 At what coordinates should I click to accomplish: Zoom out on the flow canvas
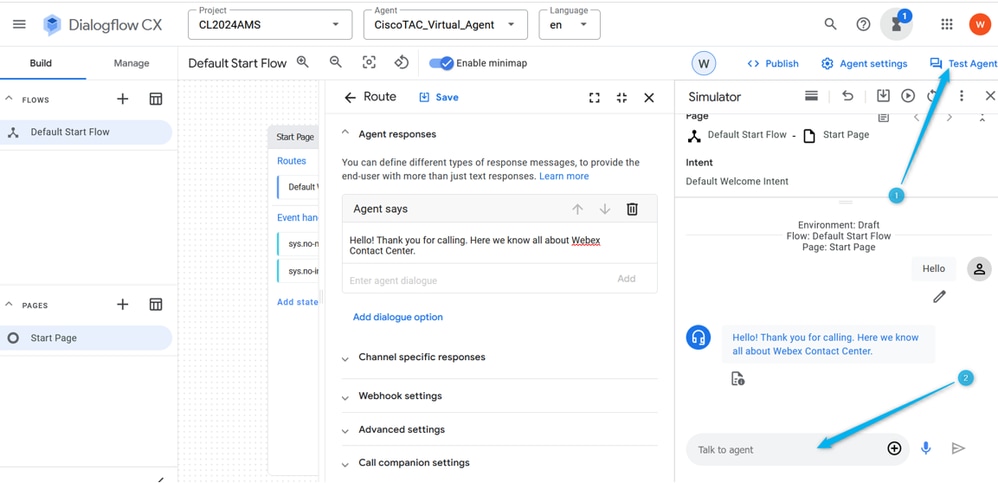click(335, 62)
